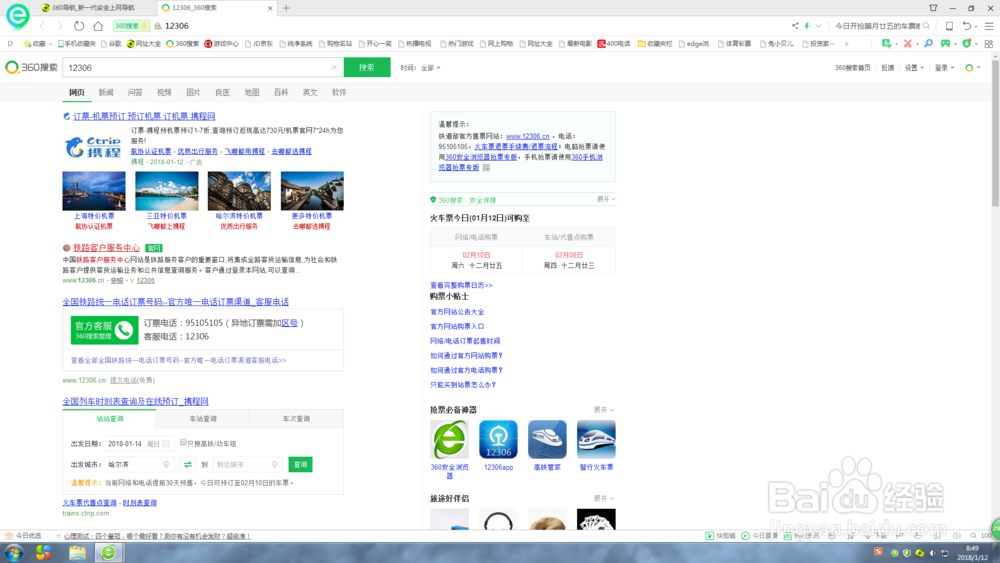Click the undo closed tab arrow icon
Viewport: 1000px width, 563px height.
[x=967, y=26]
